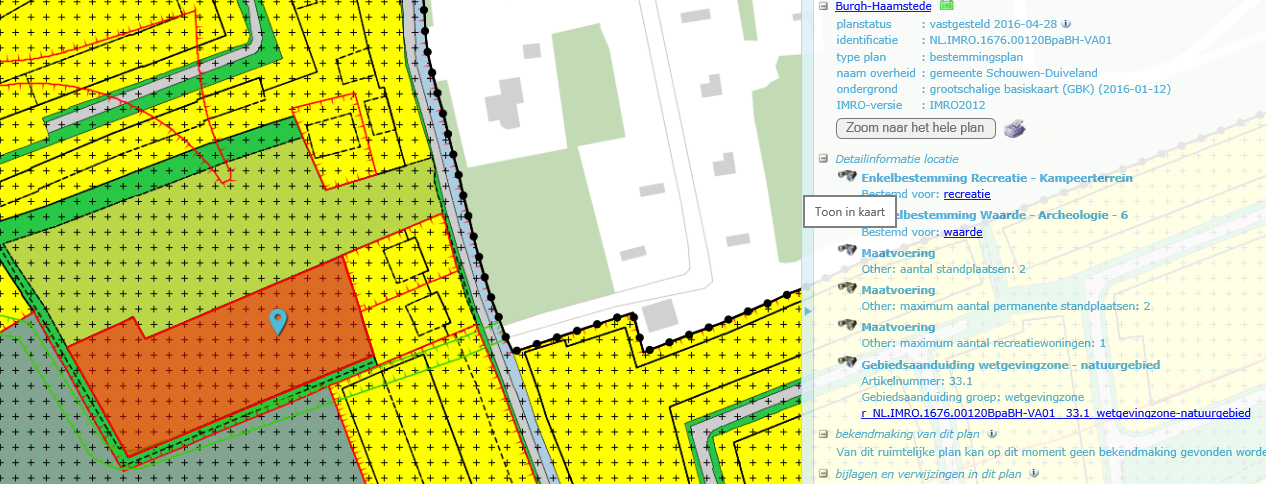1266x484 pixels.
Task: Click binoculars beside Gebiedsaanduiding wetgevingzone - natuurgebied
Action: [847, 363]
